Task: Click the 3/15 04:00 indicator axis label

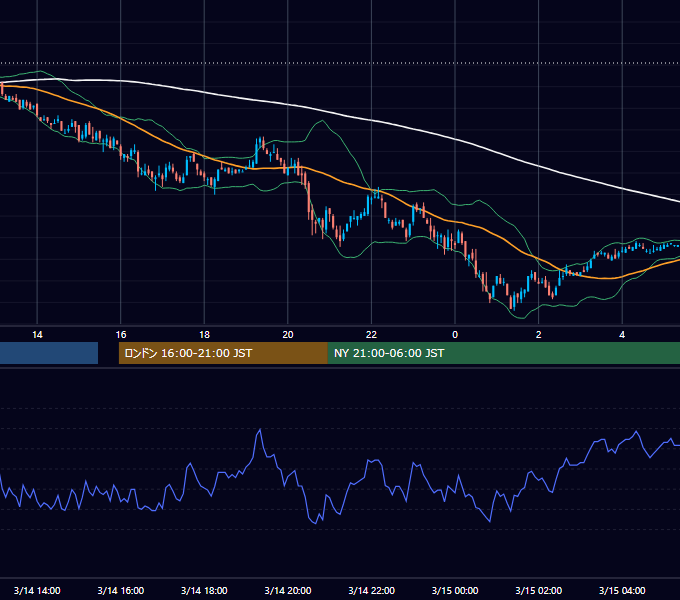Action: pos(622,590)
